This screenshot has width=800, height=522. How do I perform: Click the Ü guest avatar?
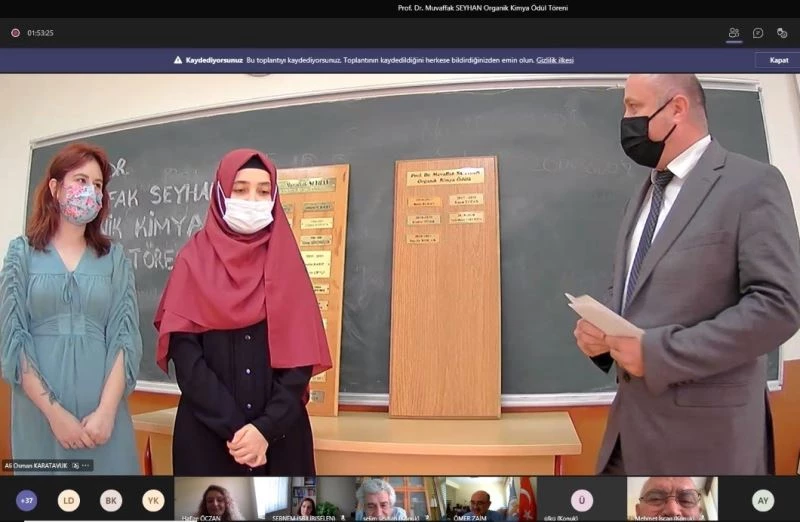click(581, 500)
